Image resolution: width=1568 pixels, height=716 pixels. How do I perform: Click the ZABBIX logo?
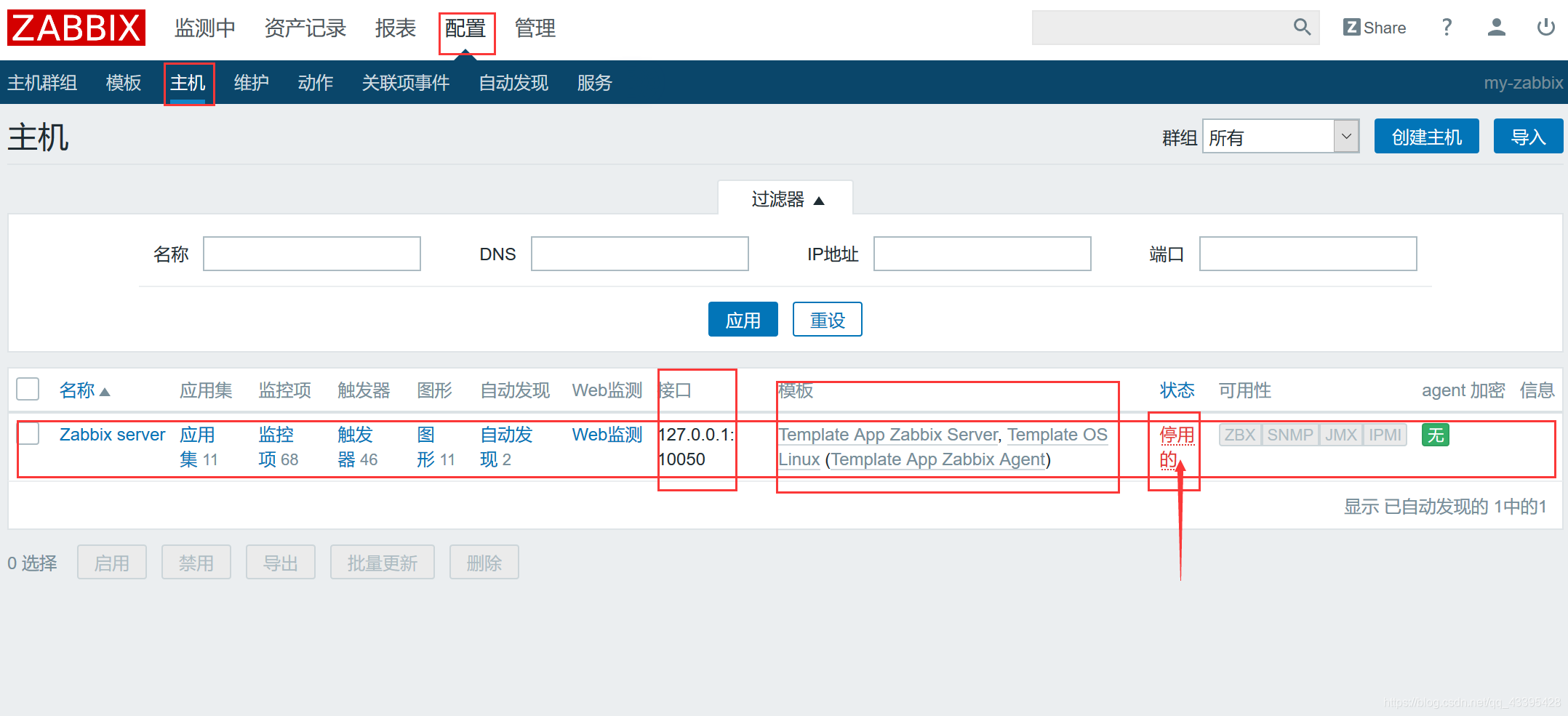tap(76, 28)
